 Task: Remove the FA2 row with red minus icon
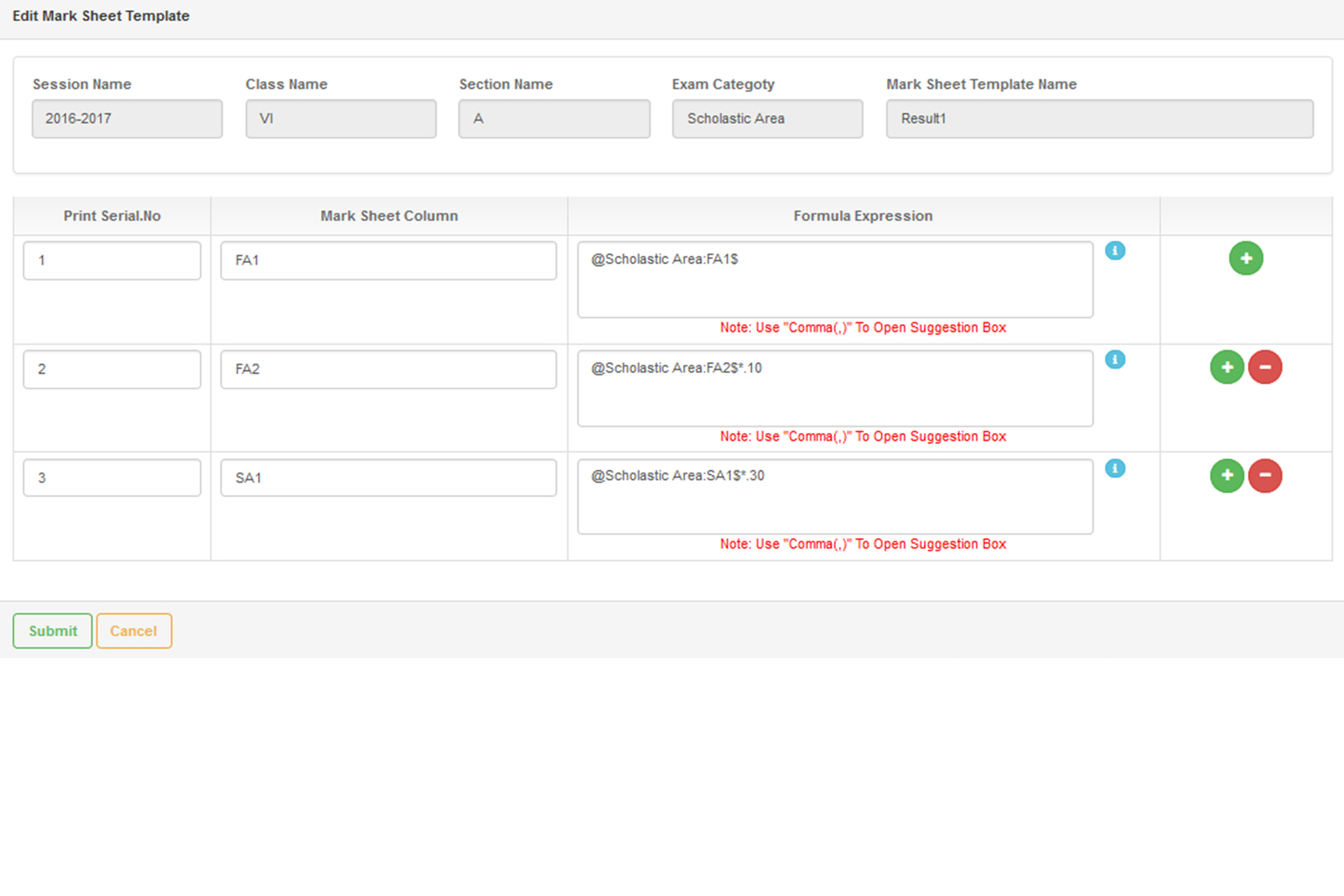click(1265, 367)
